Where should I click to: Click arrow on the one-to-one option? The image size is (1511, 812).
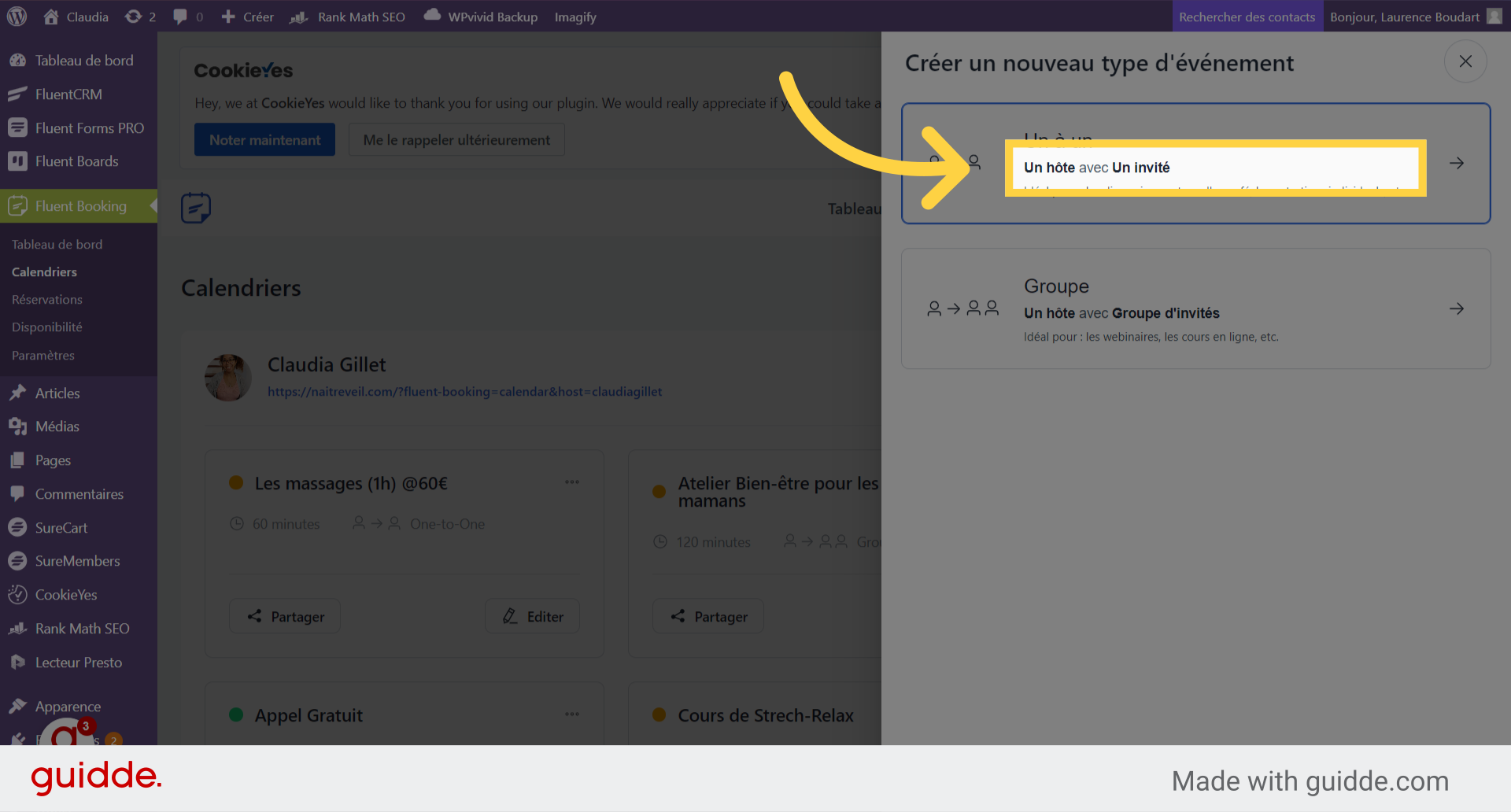click(x=1457, y=163)
